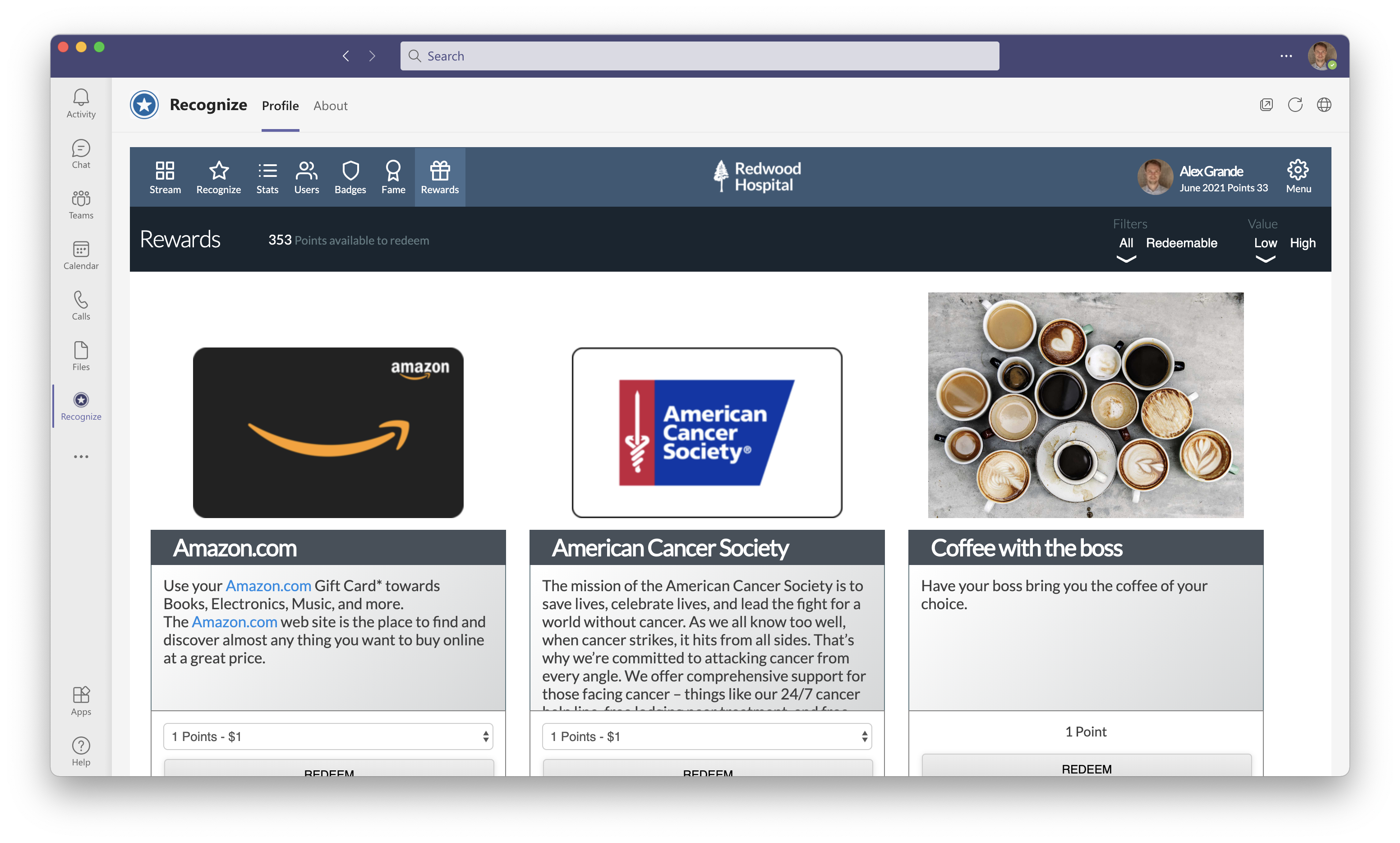The image size is (1400, 843).
Task: Sort rewards by High value
Action: pyautogui.click(x=1303, y=243)
